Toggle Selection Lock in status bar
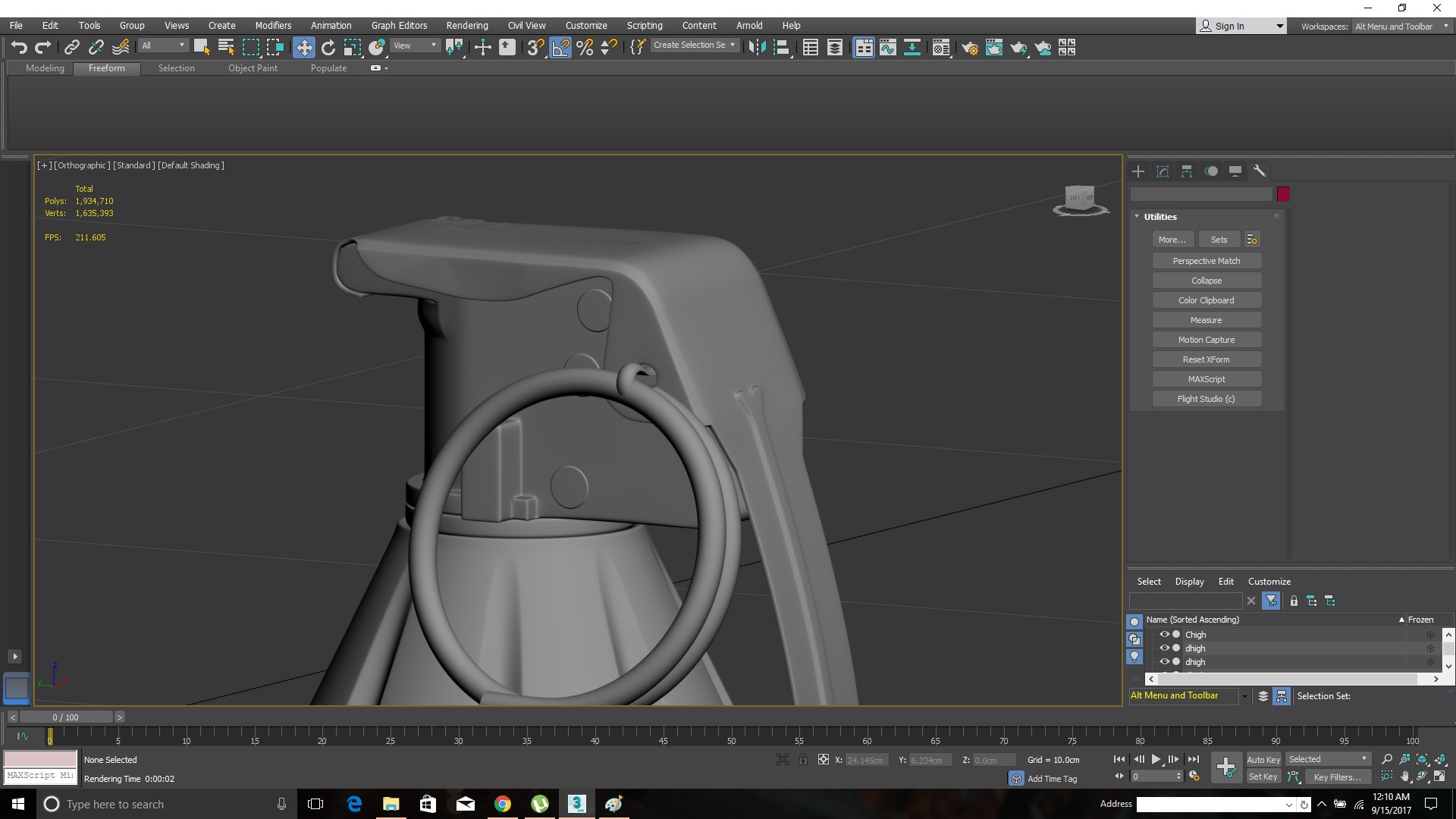Screen dimensions: 1456x819 coord(802,759)
